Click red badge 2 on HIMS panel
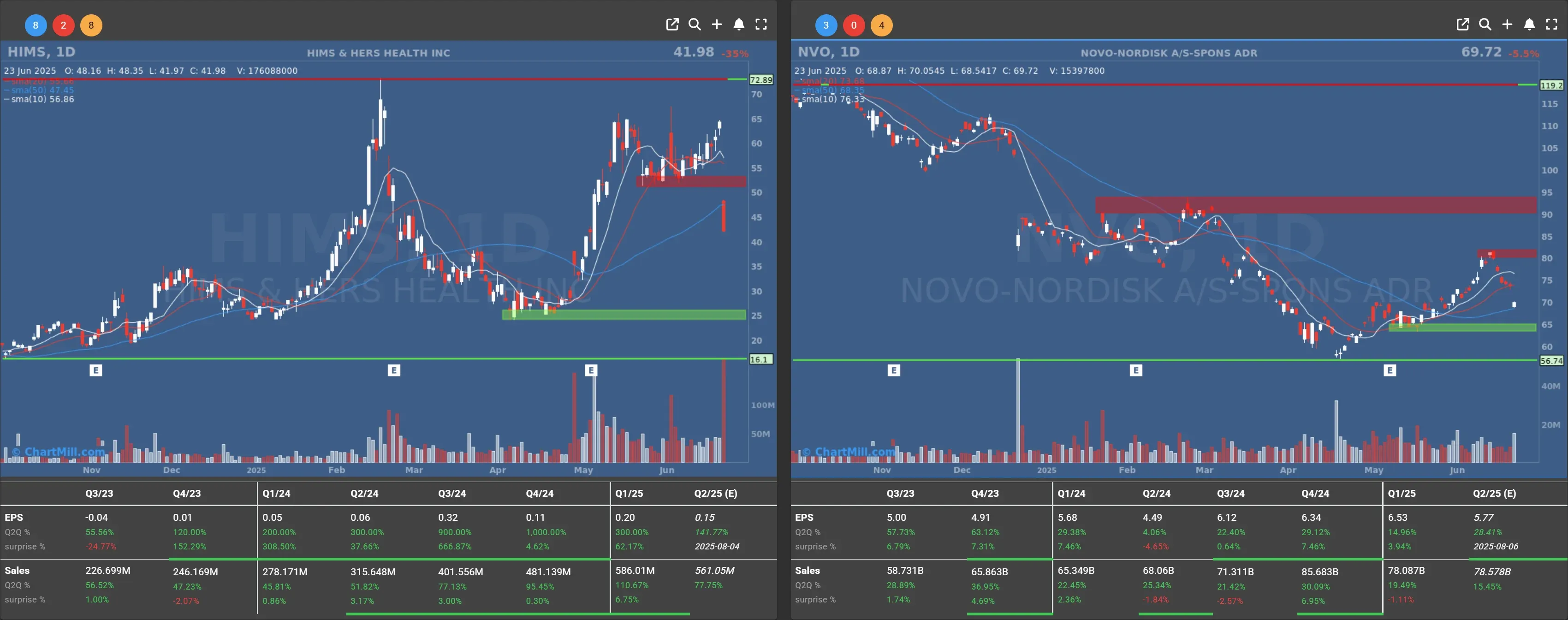 (63, 25)
